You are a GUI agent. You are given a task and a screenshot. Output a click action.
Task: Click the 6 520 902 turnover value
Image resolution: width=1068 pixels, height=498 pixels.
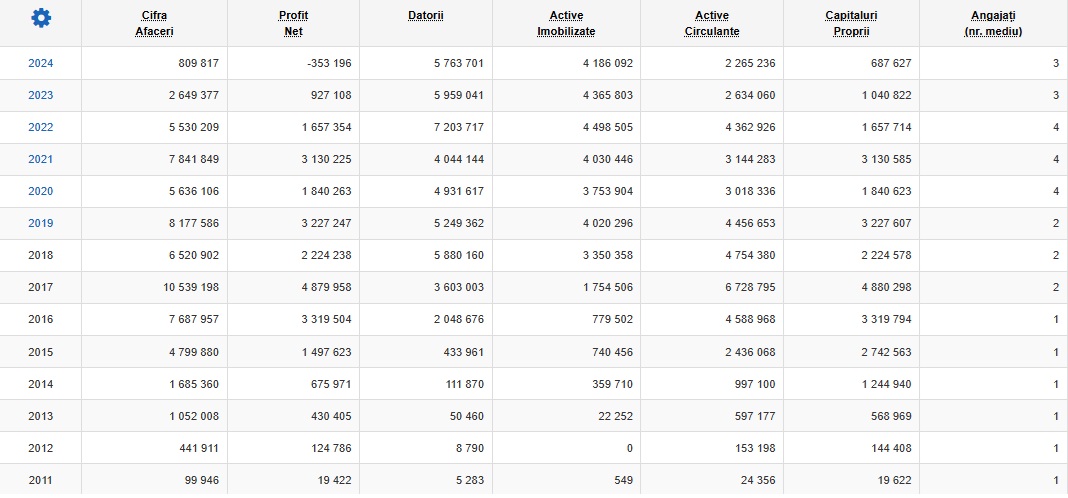coord(193,255)
